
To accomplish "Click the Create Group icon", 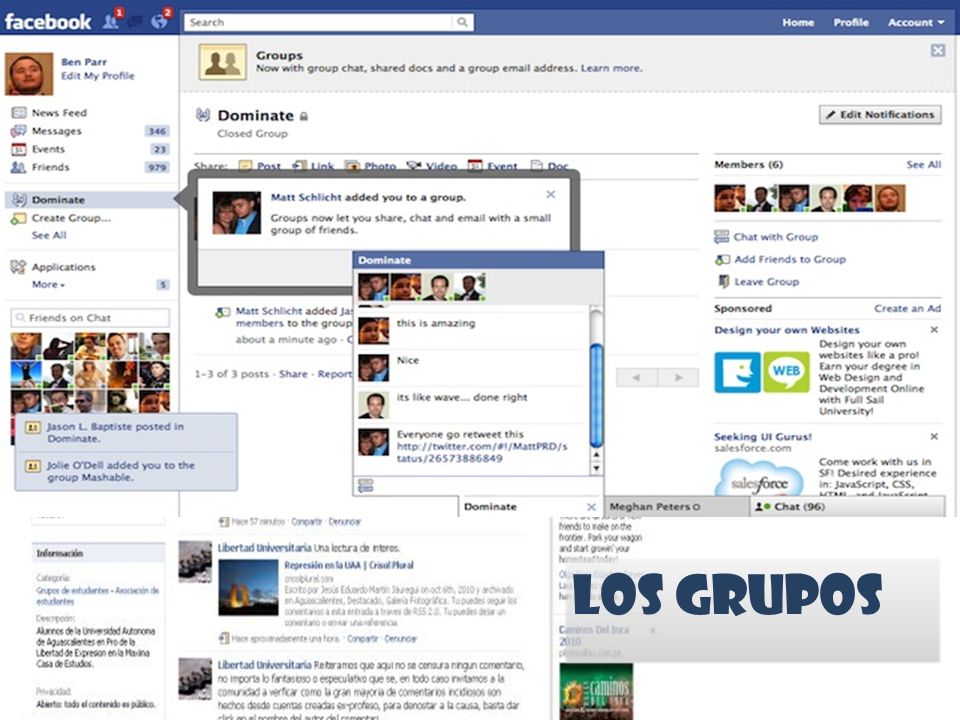I will tap(19, 218).
